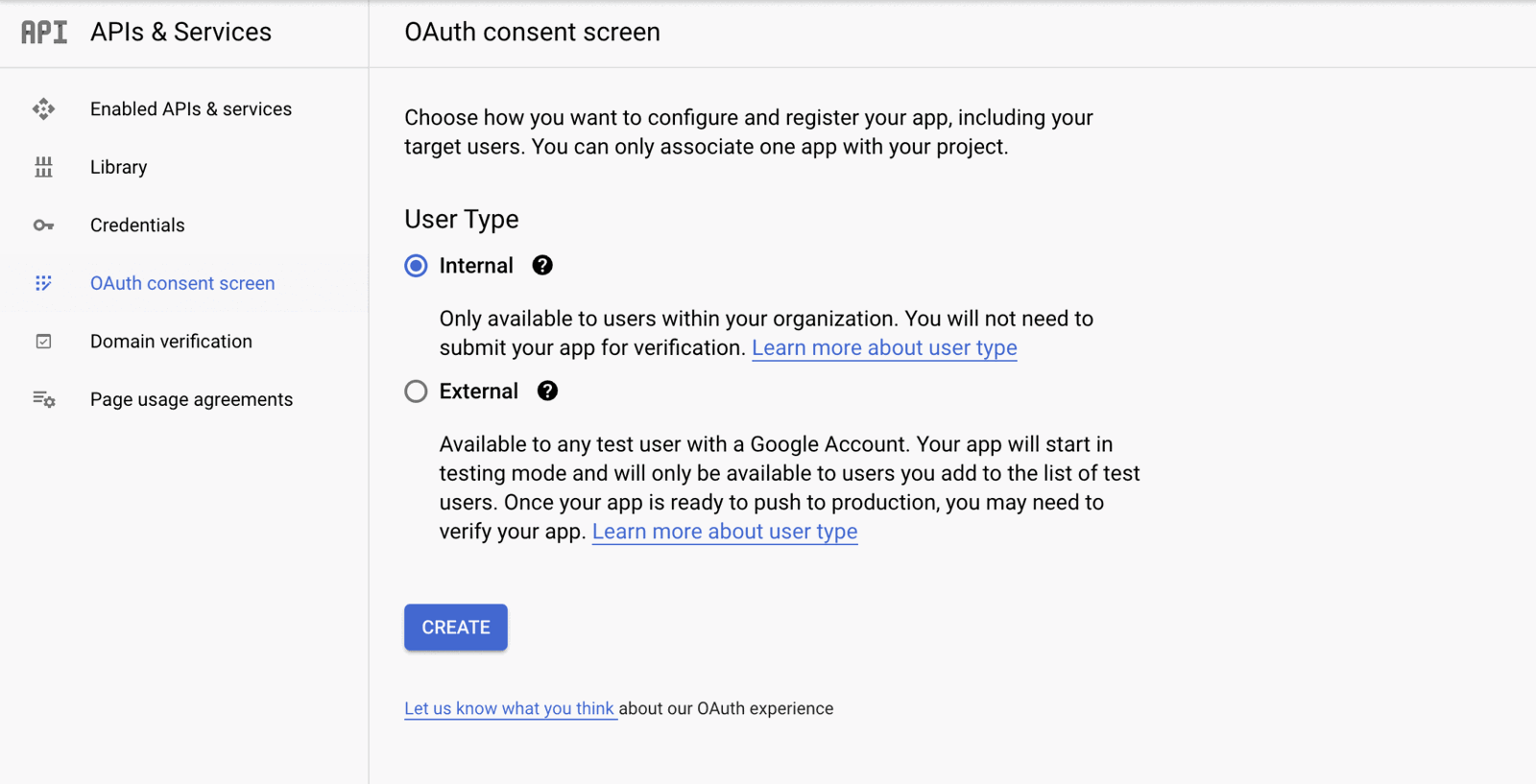Open help for the External user type

546,391
